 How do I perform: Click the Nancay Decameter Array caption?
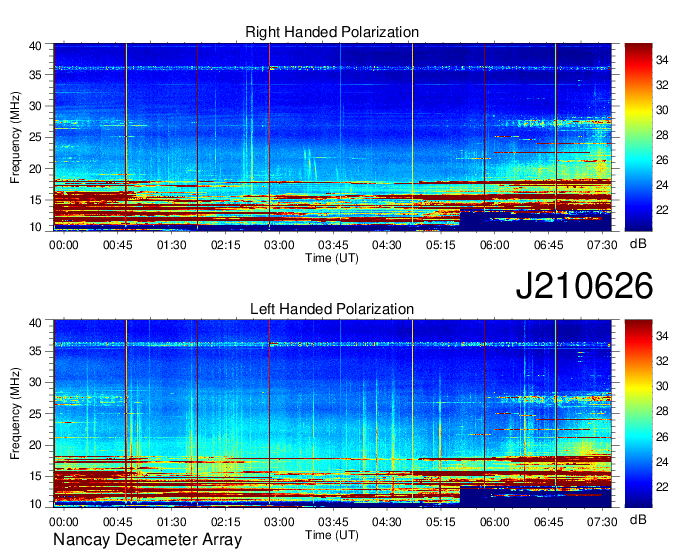tap(147, 540)
